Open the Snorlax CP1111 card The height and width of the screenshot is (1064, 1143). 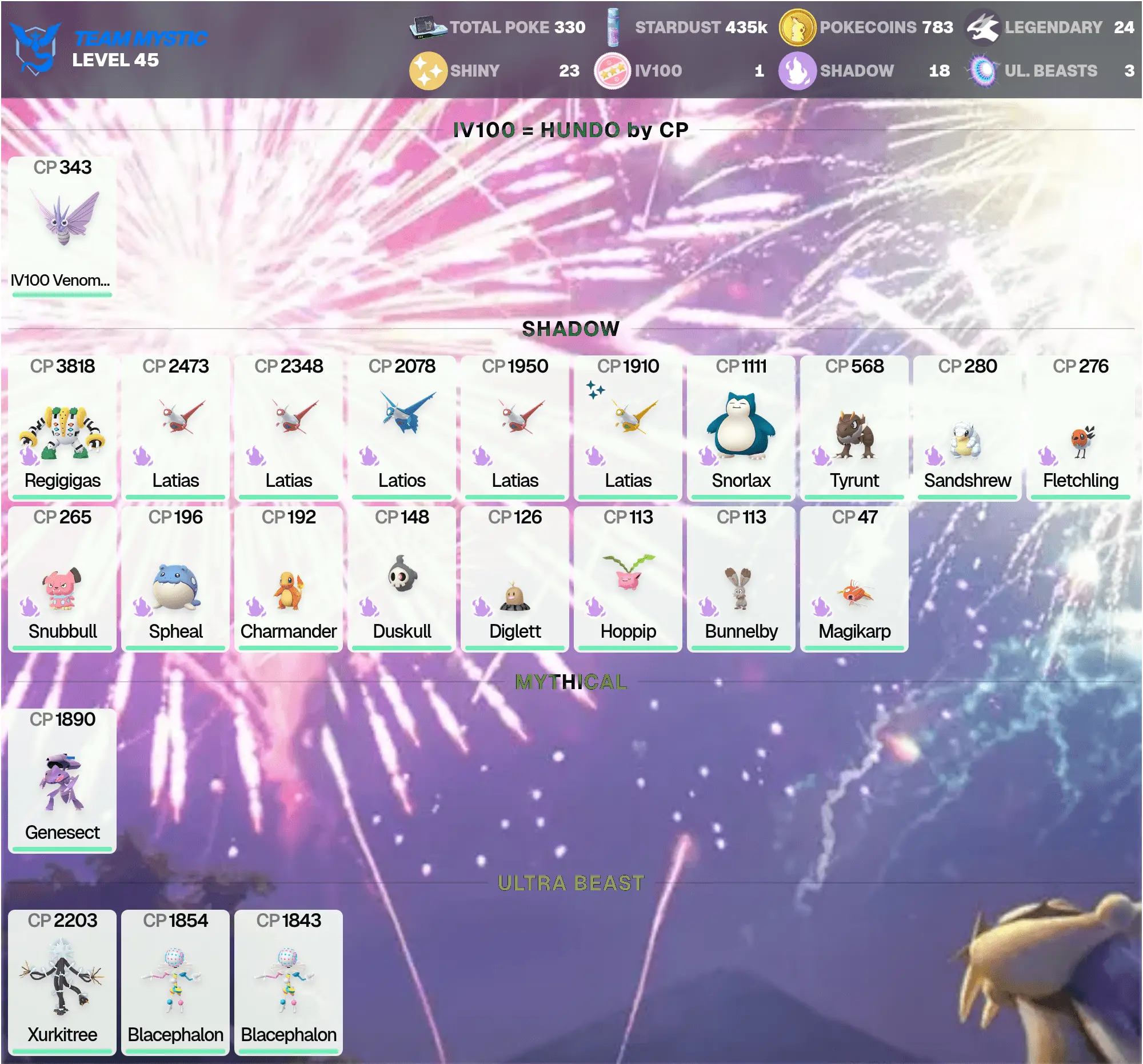click(x=741, y=426)
